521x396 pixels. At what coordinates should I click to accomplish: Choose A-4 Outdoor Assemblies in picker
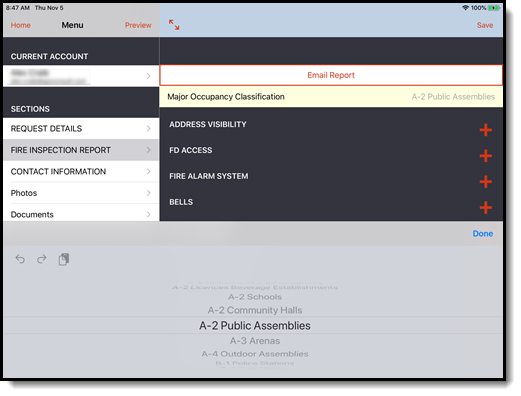pyautogui.click(x=255, y=354)
